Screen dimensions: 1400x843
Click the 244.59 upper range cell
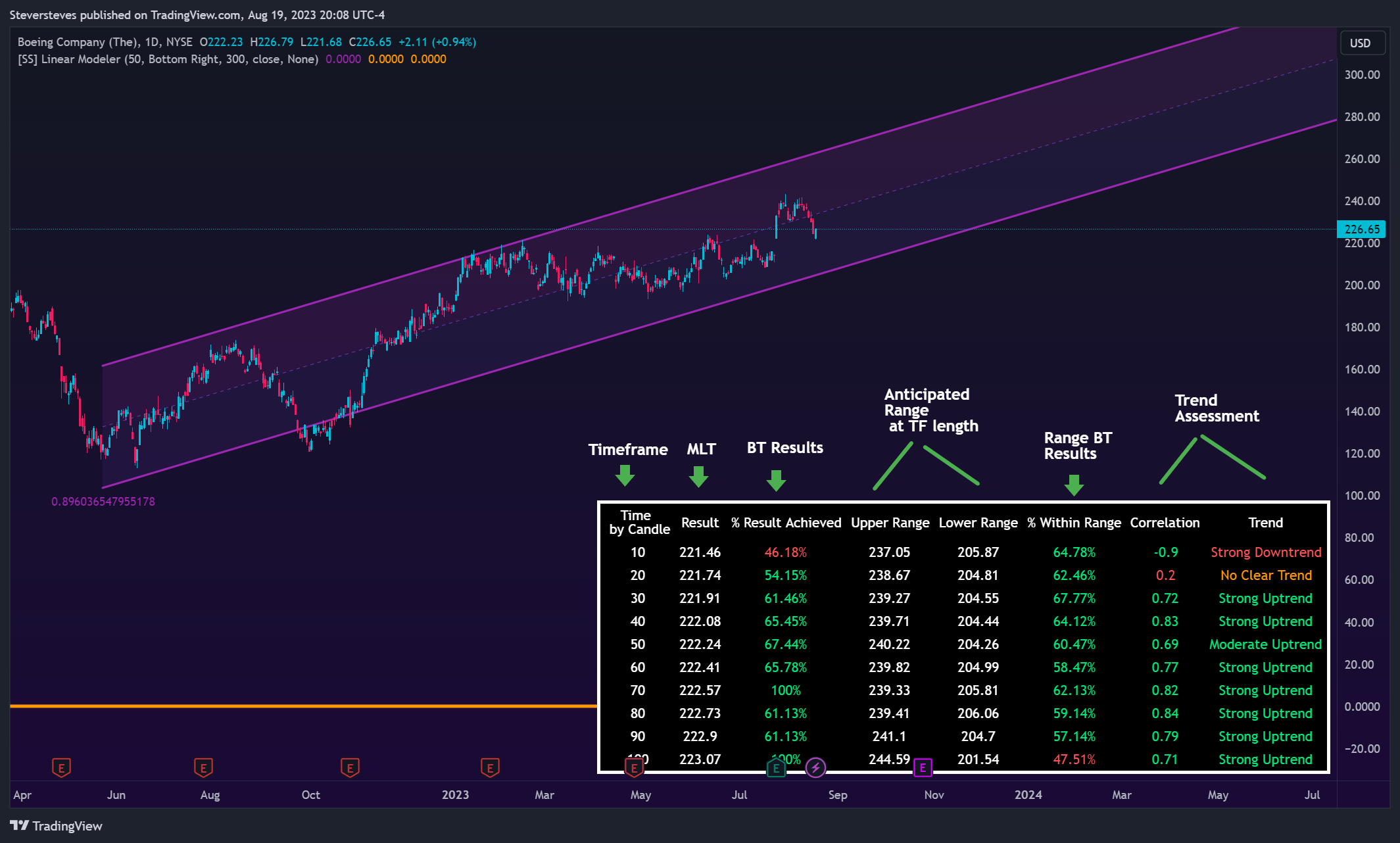pos(889,759)
